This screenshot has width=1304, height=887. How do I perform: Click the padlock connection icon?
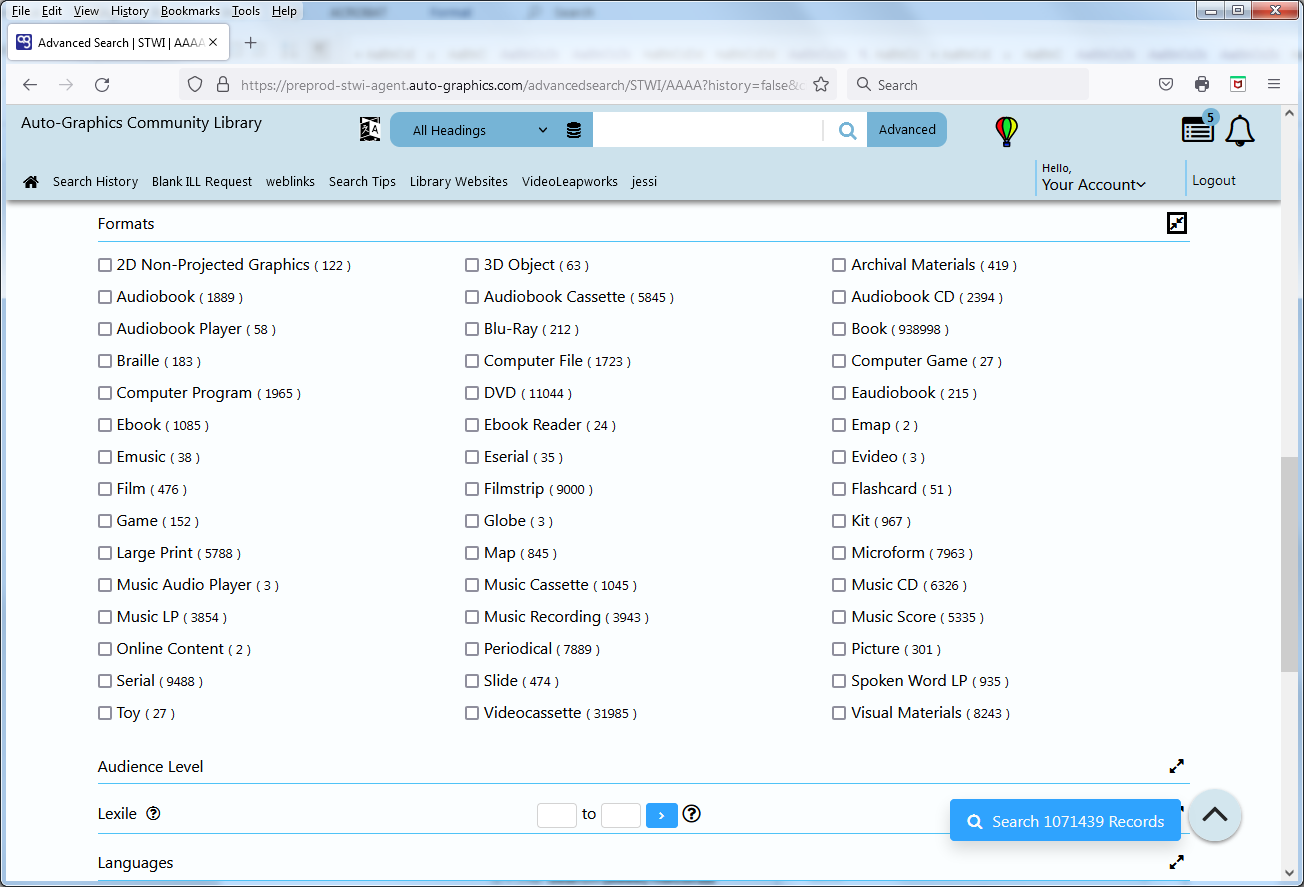[222, 85]
